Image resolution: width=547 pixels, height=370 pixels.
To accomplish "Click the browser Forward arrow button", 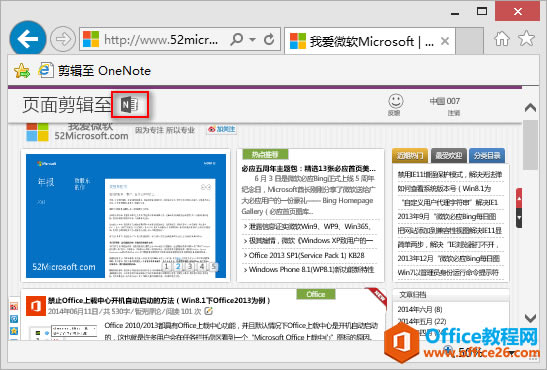I will (63, 39).
